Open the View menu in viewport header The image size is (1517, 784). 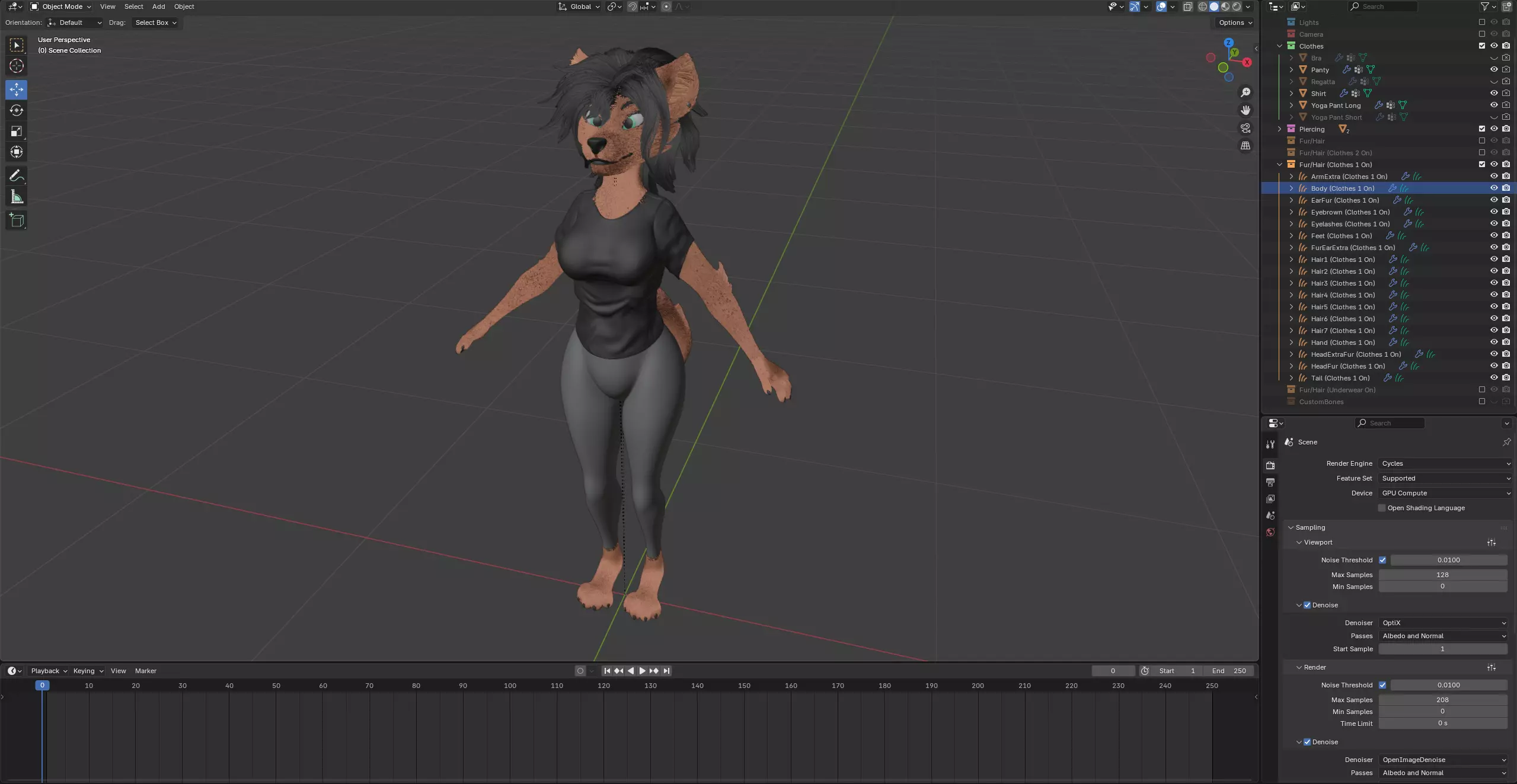tap(107, 7)
